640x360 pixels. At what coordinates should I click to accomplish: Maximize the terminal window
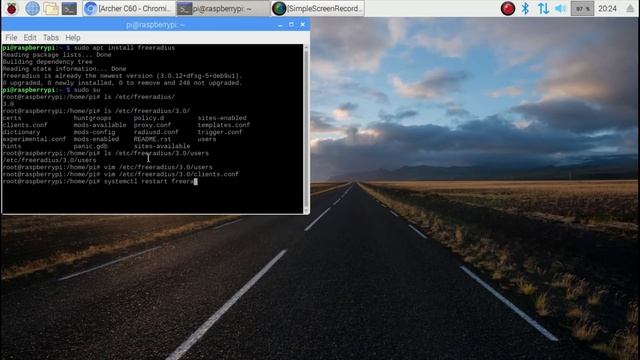(x=291, y=25)
